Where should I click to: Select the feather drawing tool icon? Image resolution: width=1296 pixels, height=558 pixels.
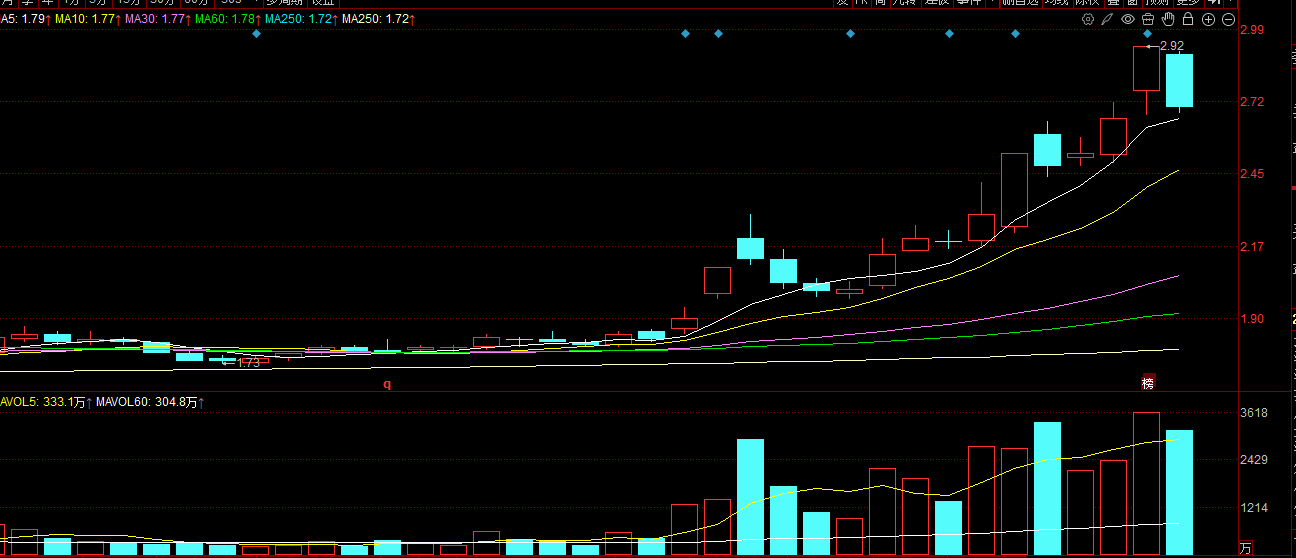coord(1108,20)
